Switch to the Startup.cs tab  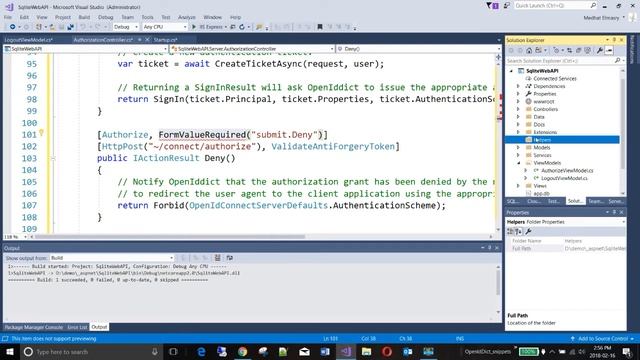coord(165,40)
